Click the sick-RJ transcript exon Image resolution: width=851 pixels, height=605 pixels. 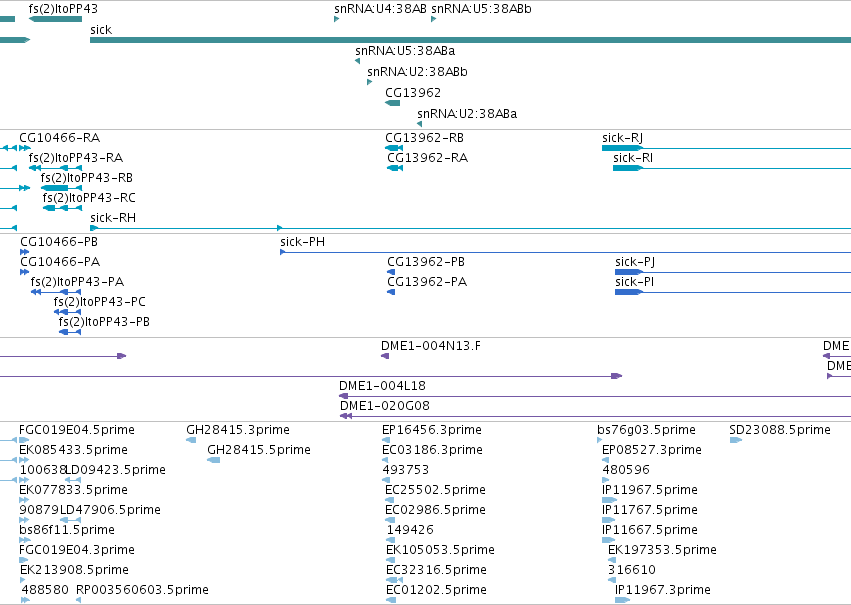pyautogui.click(x=623, y=148)
